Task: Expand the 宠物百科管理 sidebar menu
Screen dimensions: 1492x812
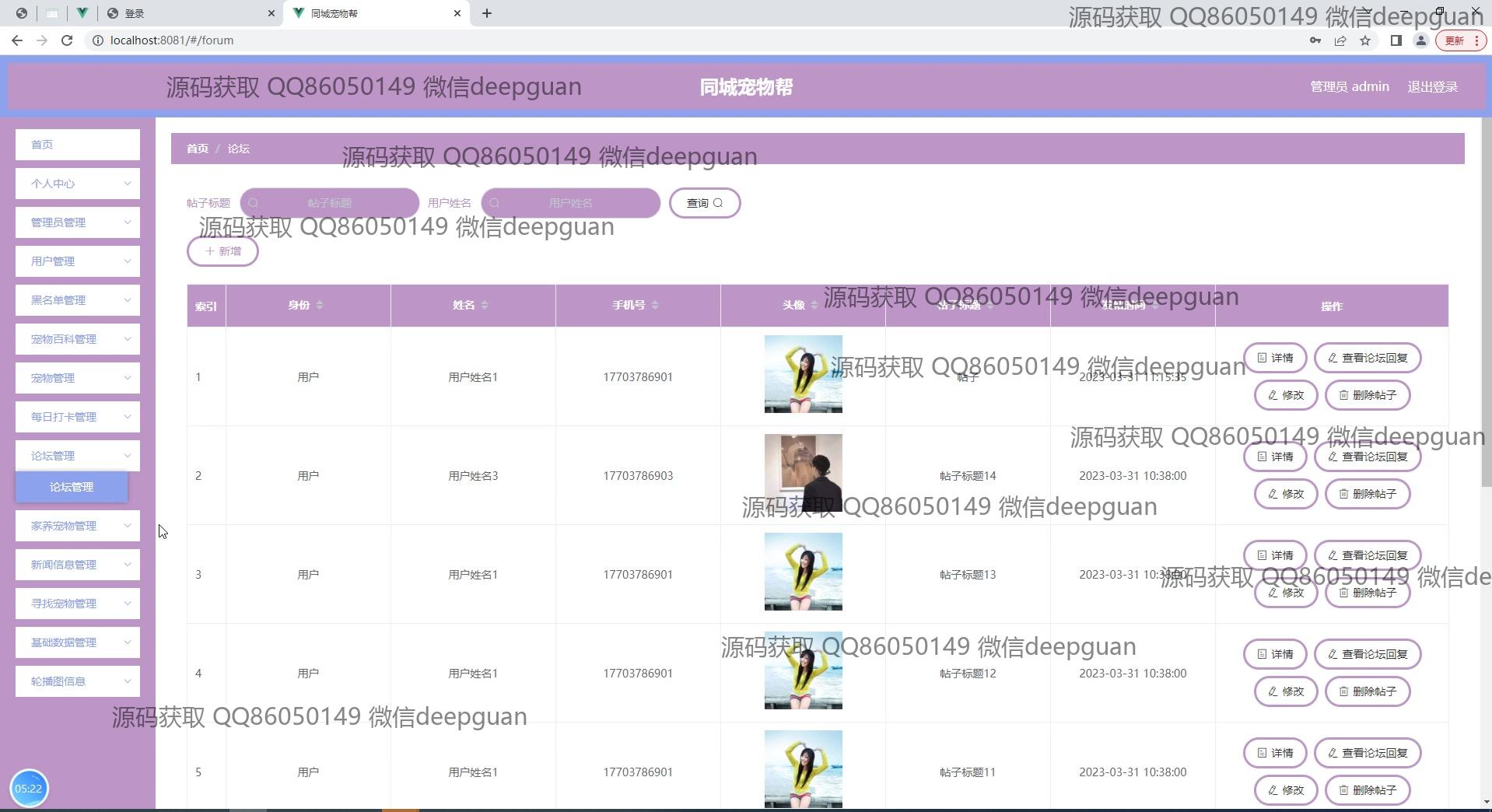Action: tap(78, 339)
